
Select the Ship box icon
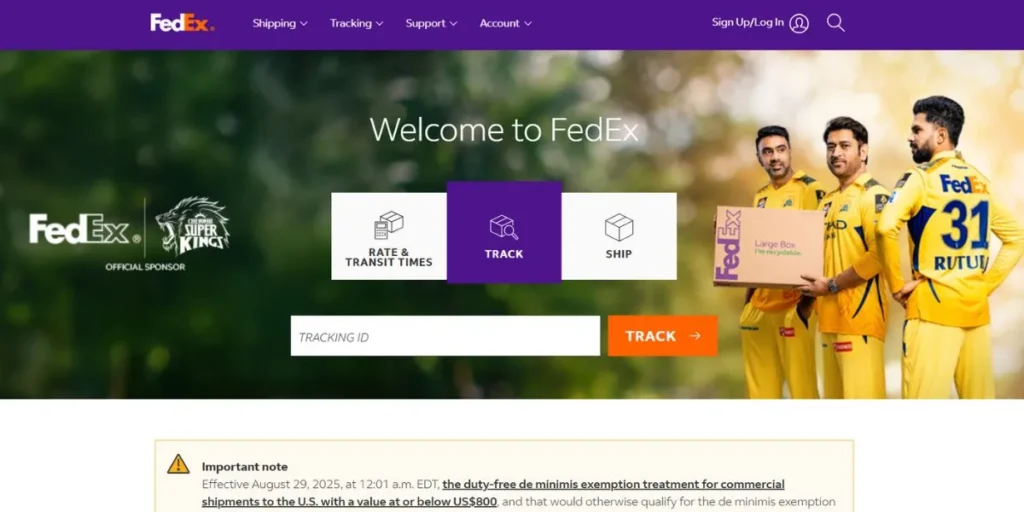618,227
